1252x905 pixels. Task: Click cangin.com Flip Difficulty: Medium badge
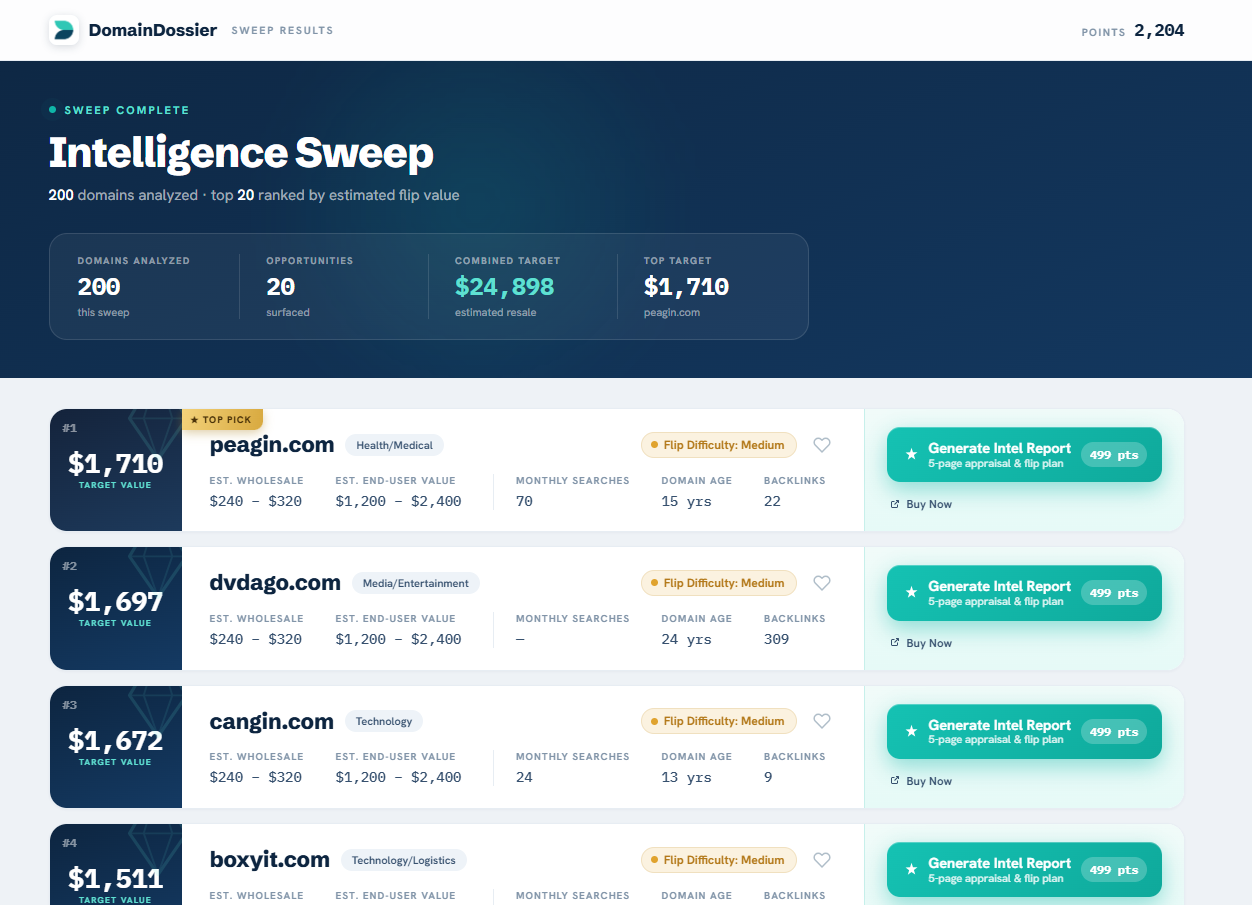coord(719,721)
